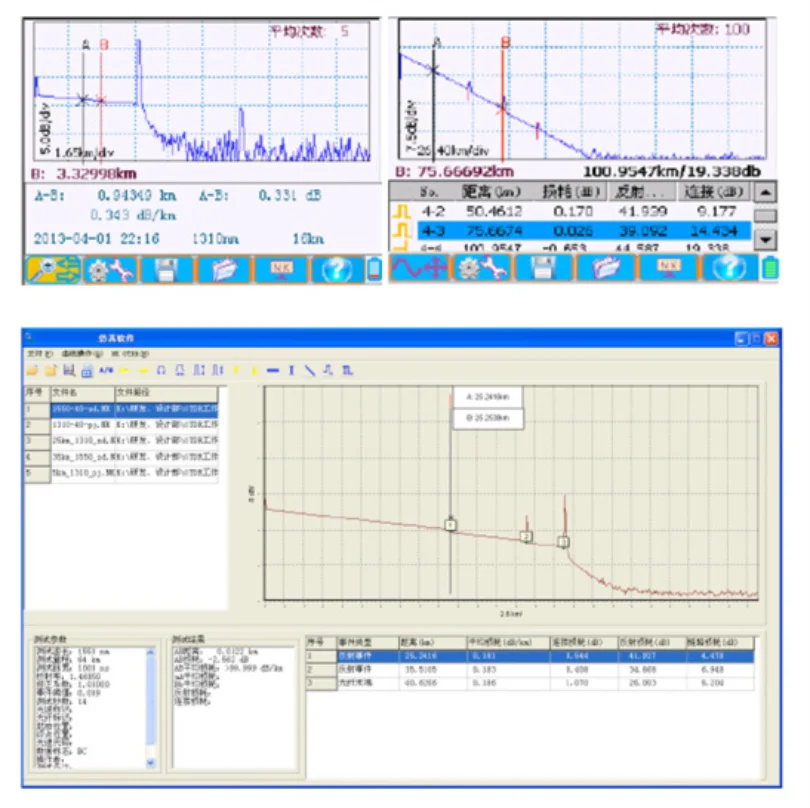Click the yellow right arrow in toolbar
Image resolution: width=810 pixels, height=808 pixels.
point(143,370)
